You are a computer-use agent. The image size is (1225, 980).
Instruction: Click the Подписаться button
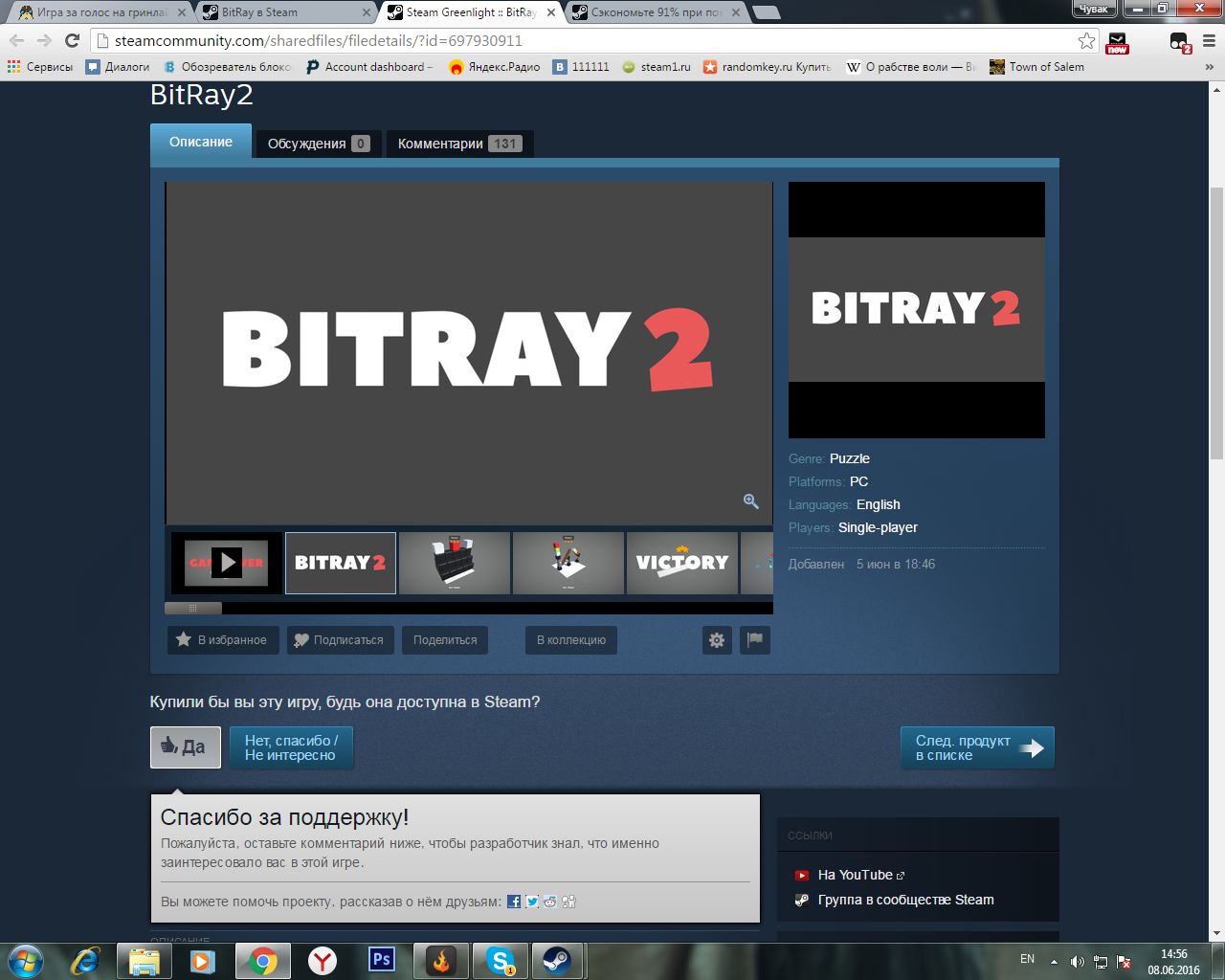tap(340, 640)
